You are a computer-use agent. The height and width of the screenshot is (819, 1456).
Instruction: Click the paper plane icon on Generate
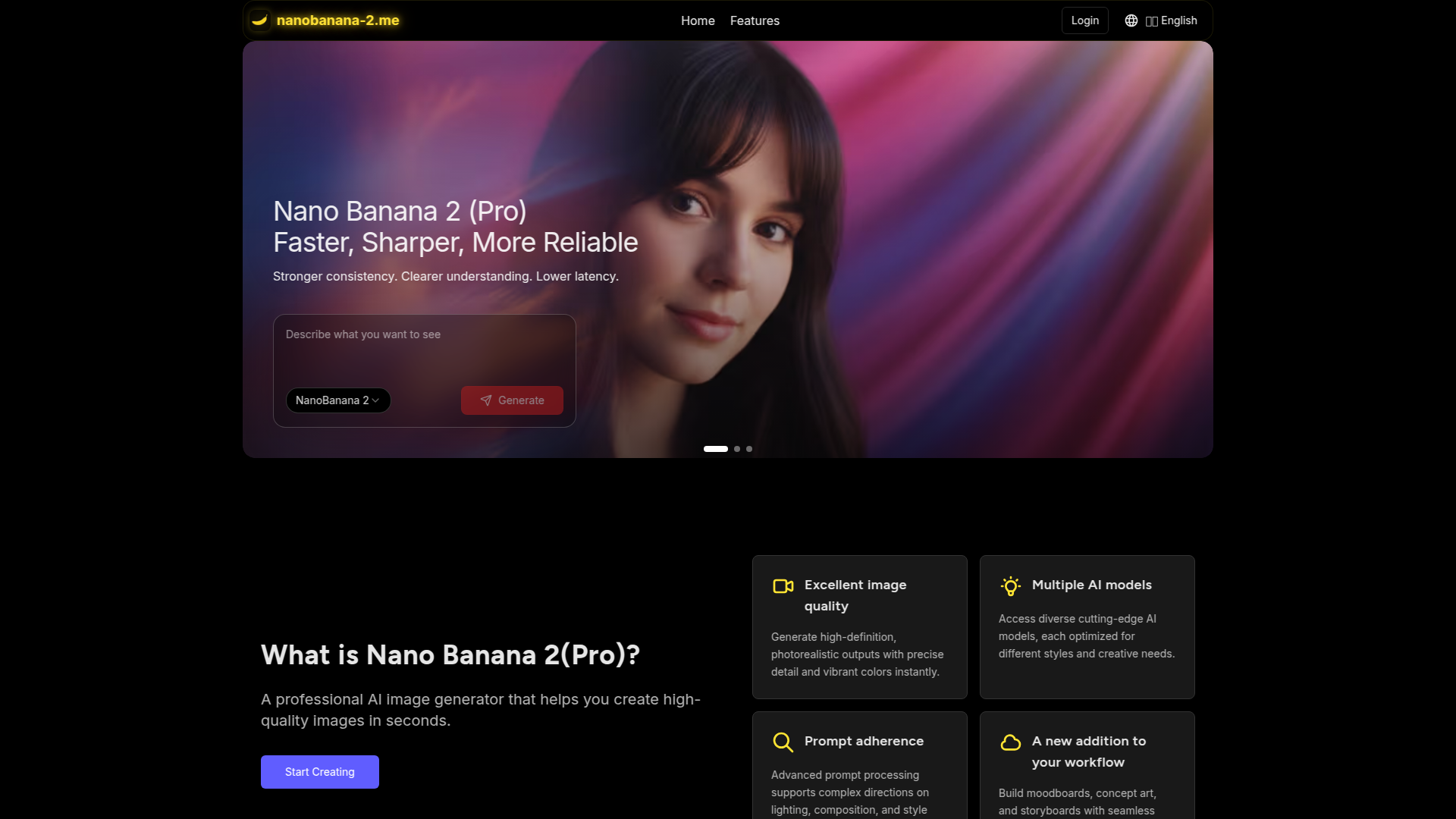[x=486, y=400]
